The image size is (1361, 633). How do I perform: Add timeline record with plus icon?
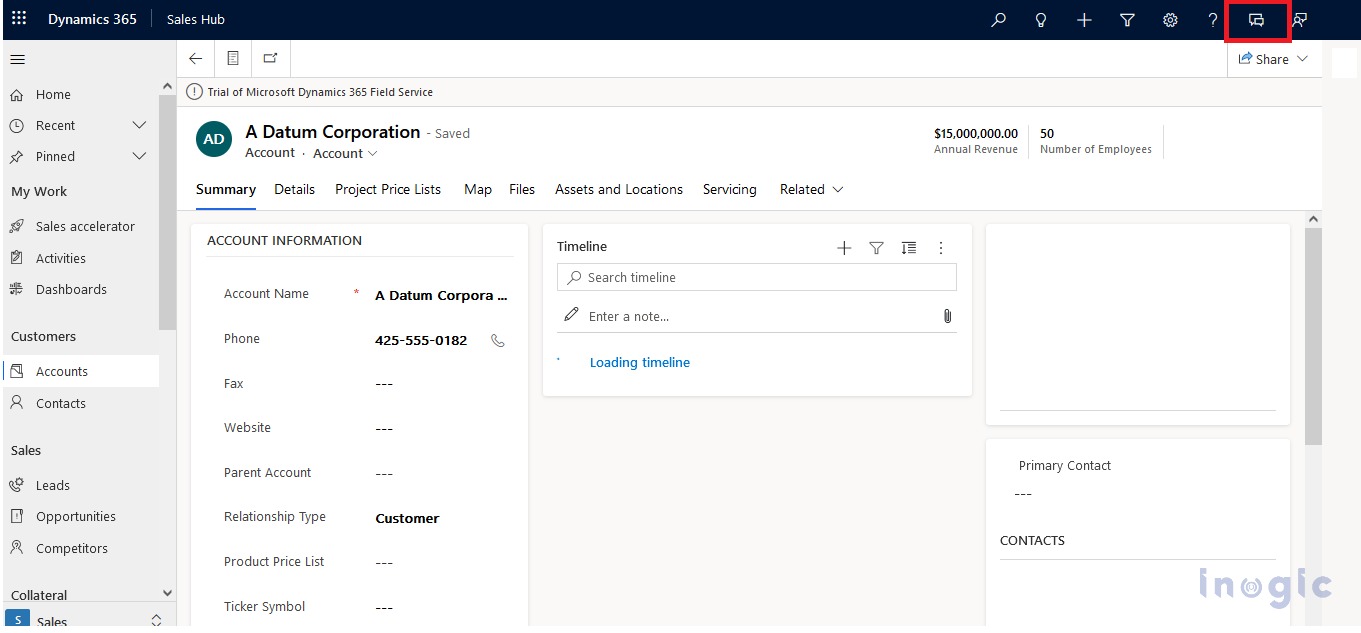[844, 248]
